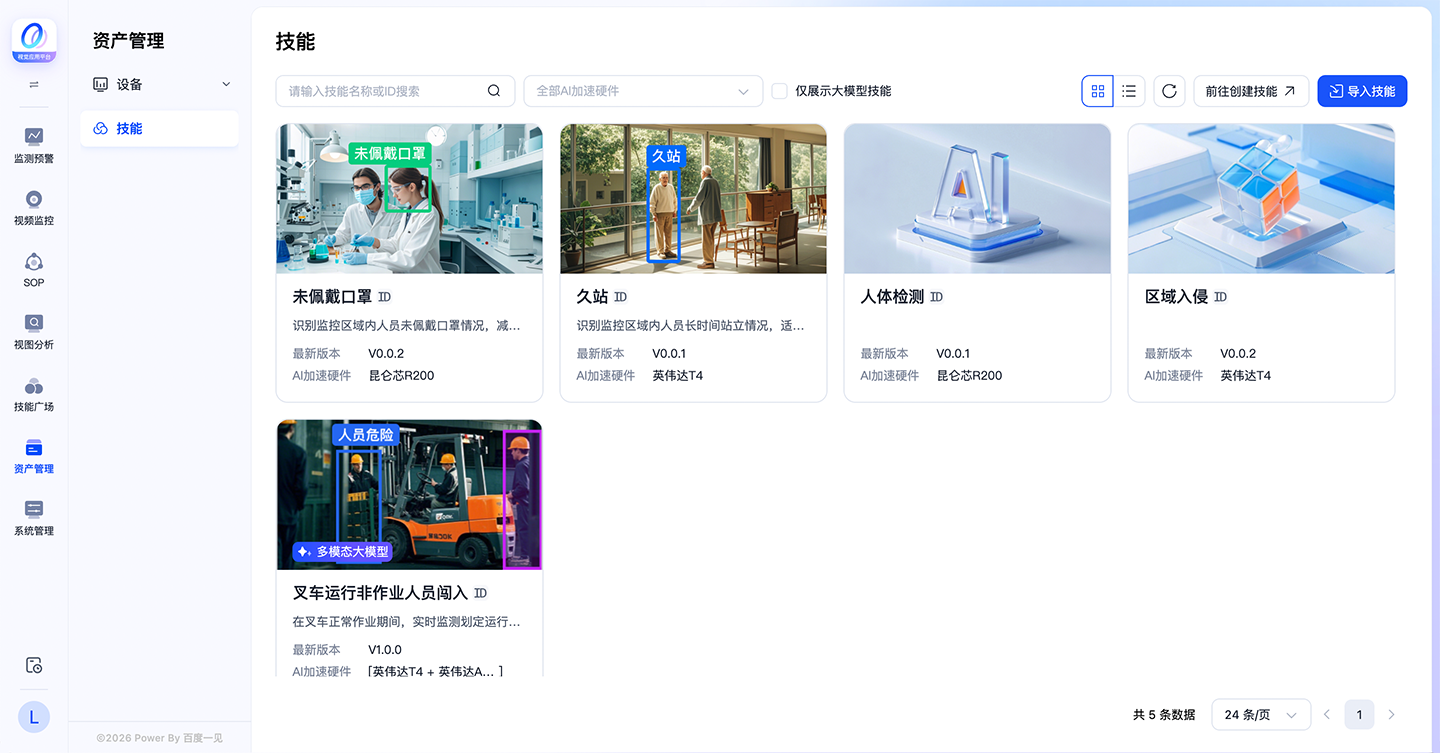Click the 人体检测 card title
1440x753 pixels.
pos(893,297)
